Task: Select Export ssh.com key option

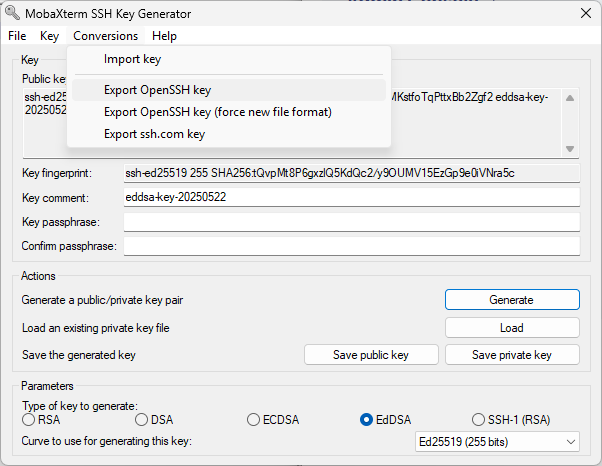Action: pos(229,134)
